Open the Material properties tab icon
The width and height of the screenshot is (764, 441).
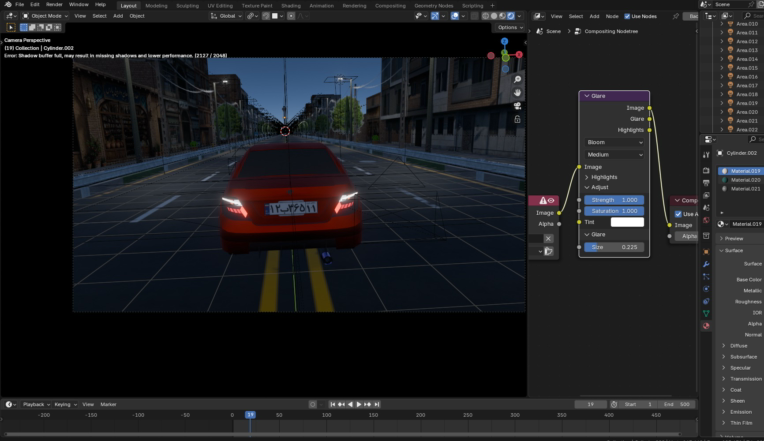click(x=706, y=326)
